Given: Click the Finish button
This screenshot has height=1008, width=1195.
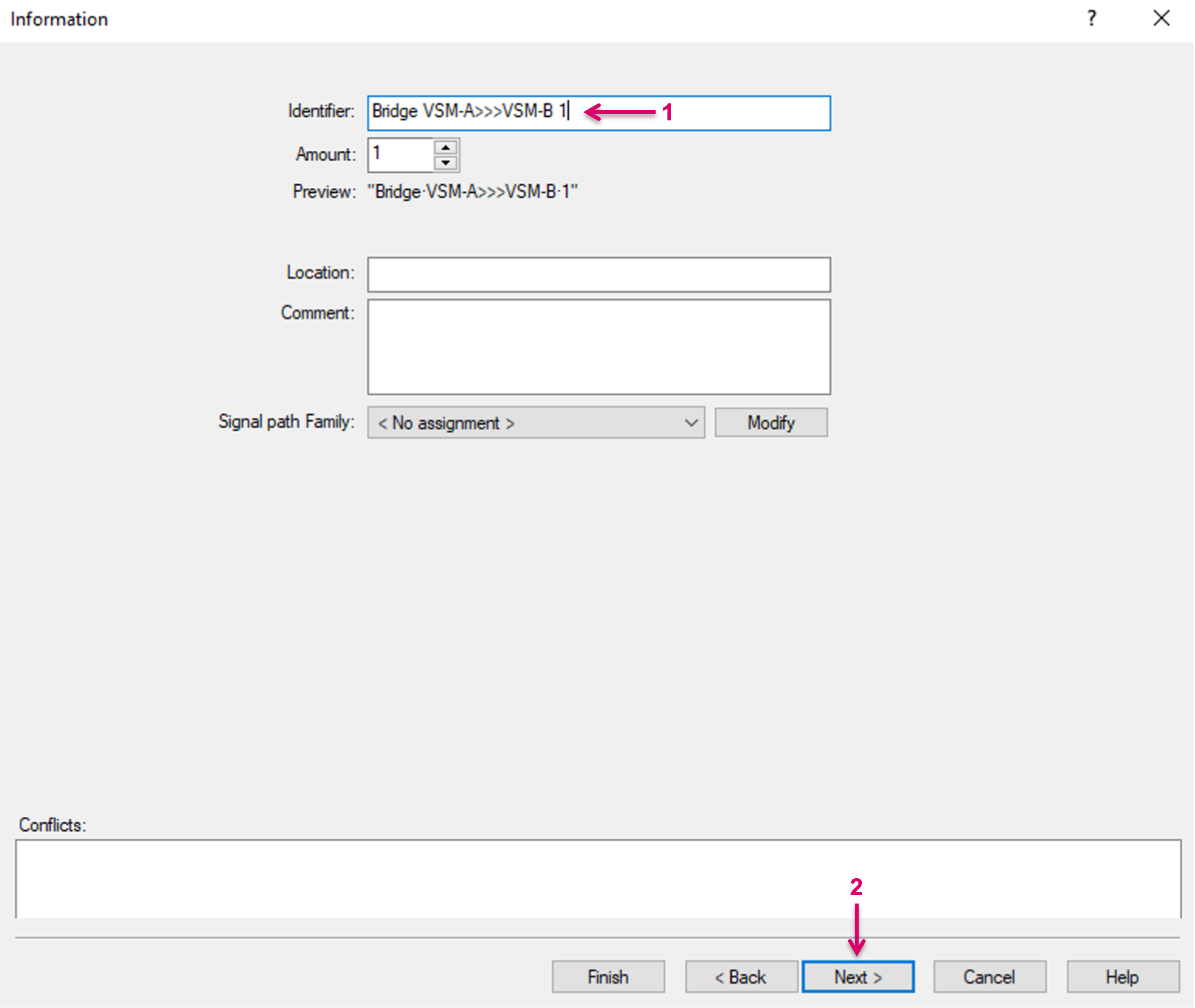Looking at the screenshot, I should pos(608,977).
